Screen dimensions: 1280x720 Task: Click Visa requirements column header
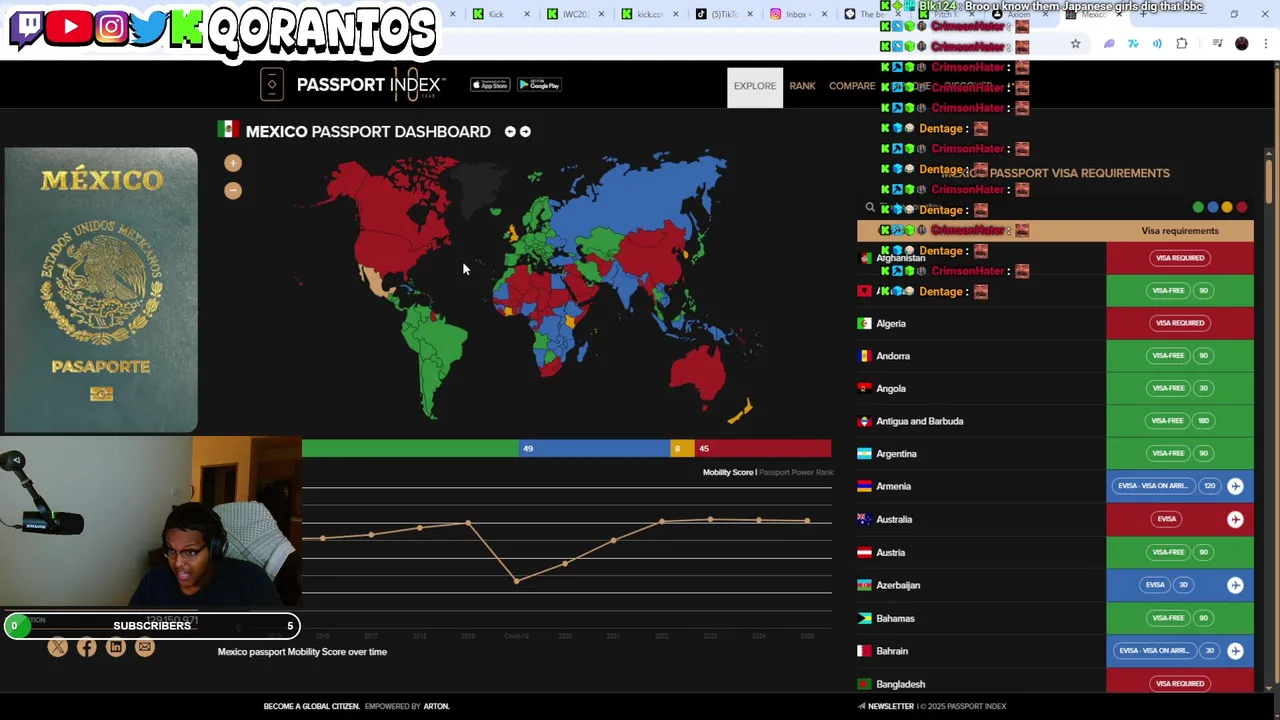click(1180, 231)
